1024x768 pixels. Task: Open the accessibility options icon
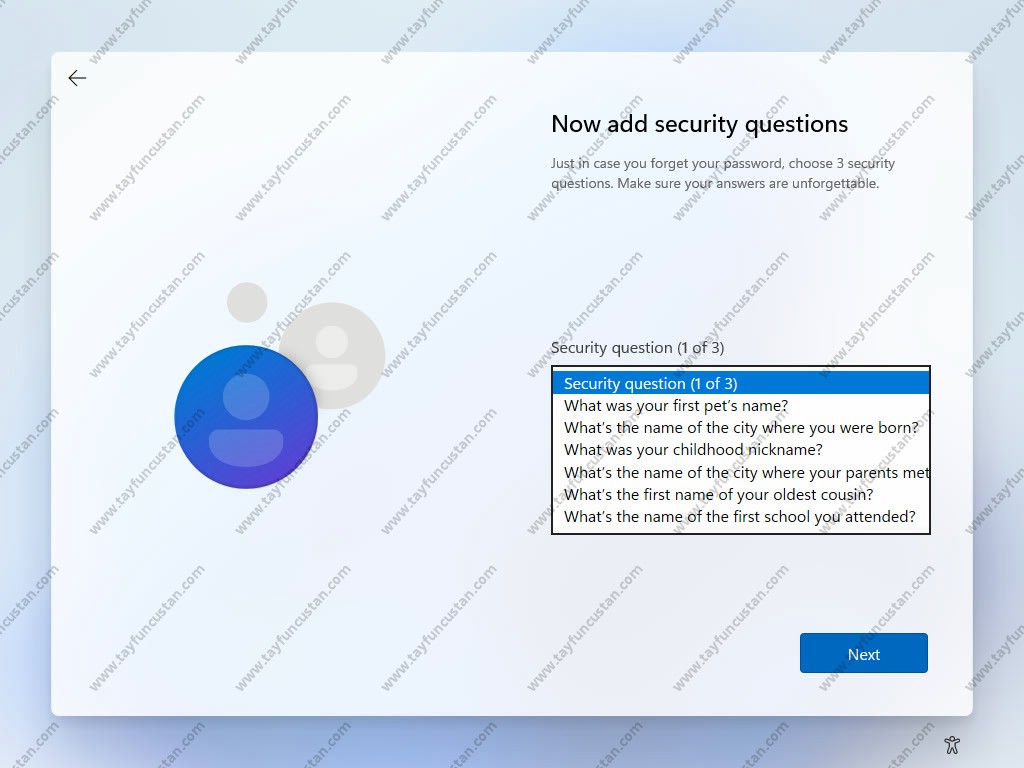tap(952, 744)
